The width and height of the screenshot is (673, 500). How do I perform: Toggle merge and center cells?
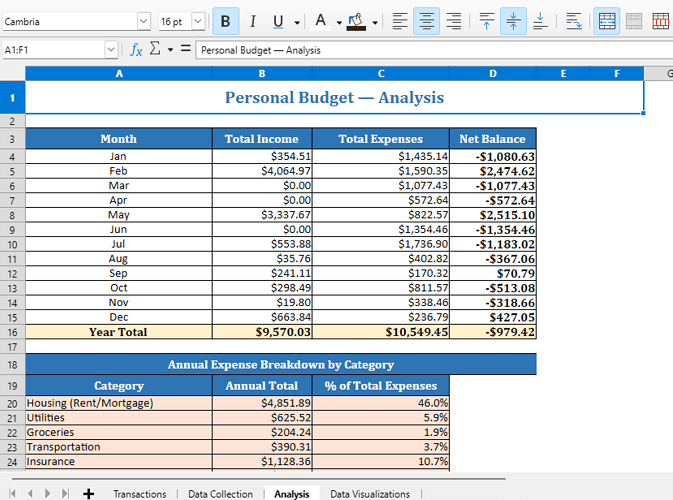[x=607, y=21]
